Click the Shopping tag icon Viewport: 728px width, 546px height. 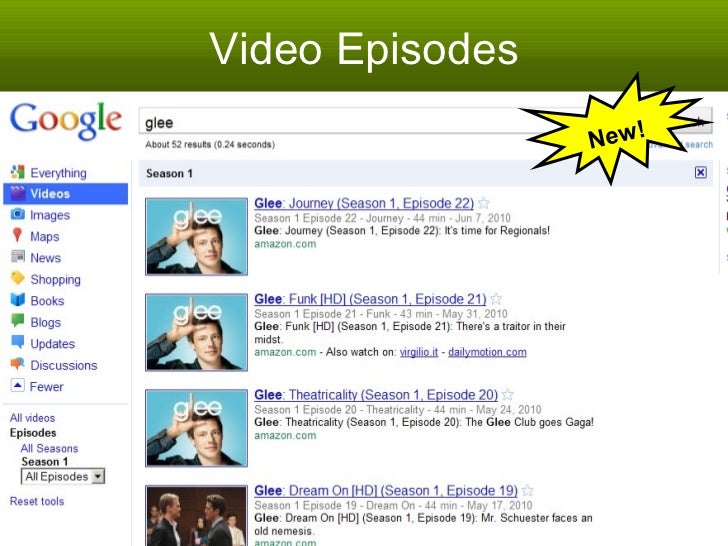(x=18, y=278)
